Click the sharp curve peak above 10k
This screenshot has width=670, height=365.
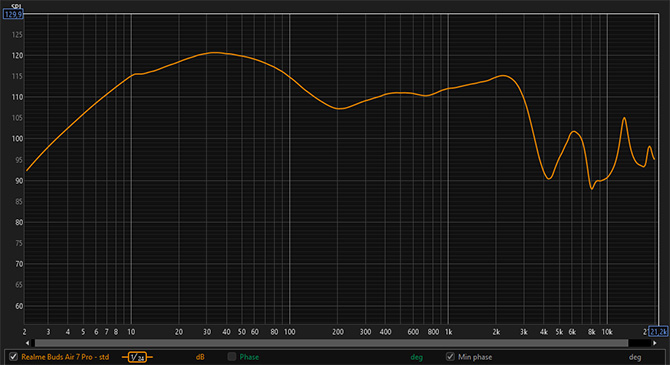point(625,118)
